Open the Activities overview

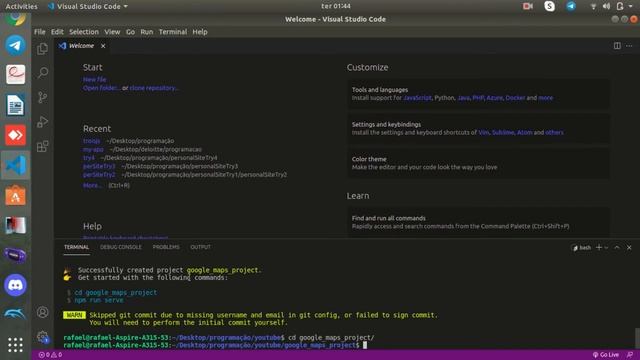click(21, 6)
